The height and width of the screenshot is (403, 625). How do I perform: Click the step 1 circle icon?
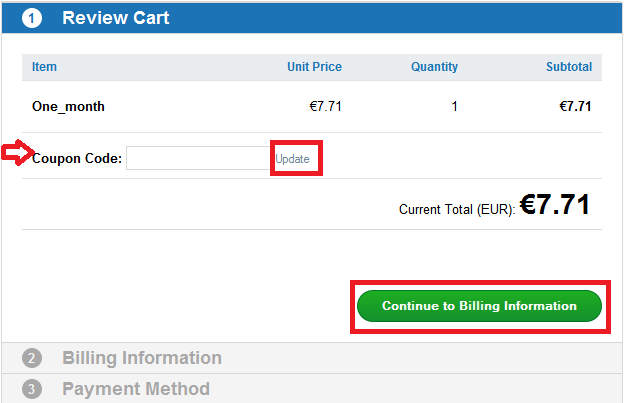coord(32,18)
